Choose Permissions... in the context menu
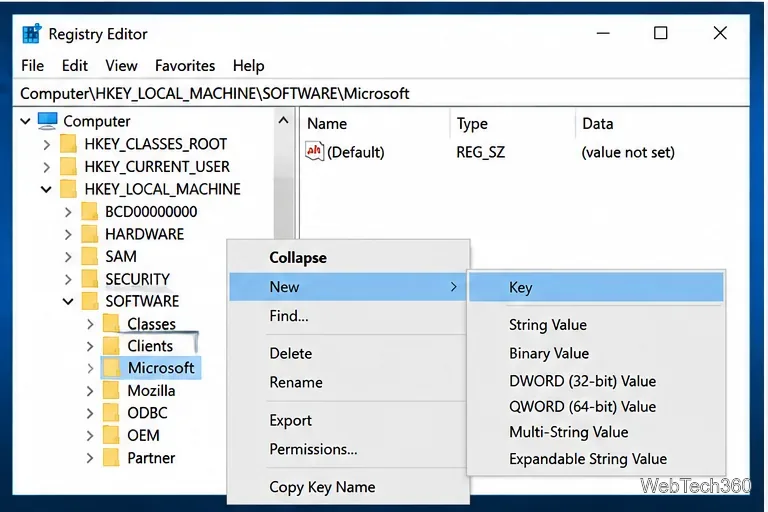768x512 pixels. [x=349, y=449]
